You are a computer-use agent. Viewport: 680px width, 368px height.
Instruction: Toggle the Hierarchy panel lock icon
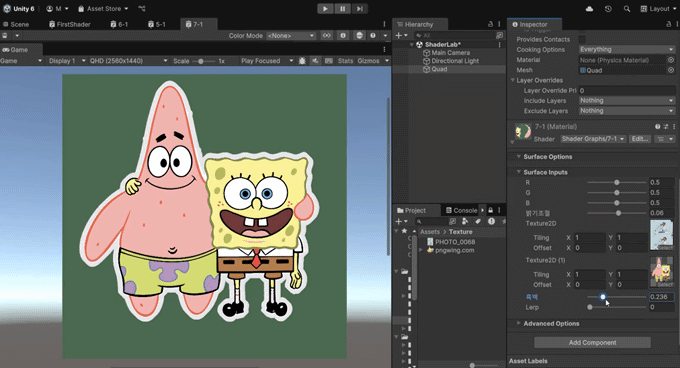(x=490, y=24)
